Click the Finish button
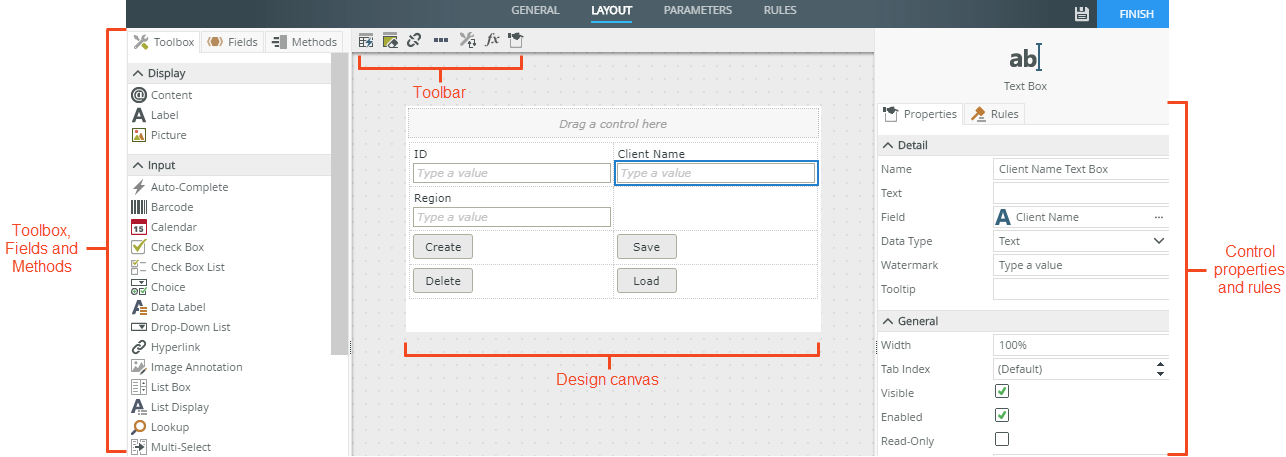This screenshot has height=457, width=1286. click(1132, 14)
